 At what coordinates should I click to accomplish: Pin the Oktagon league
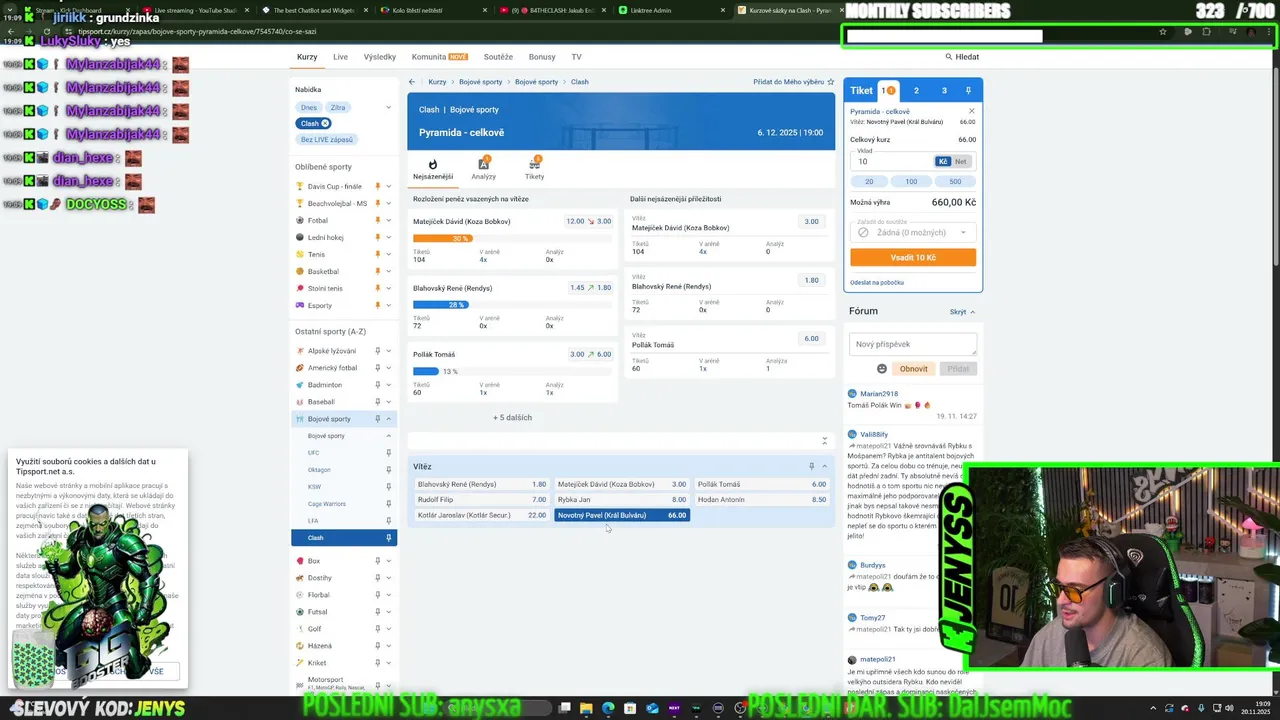389,470
